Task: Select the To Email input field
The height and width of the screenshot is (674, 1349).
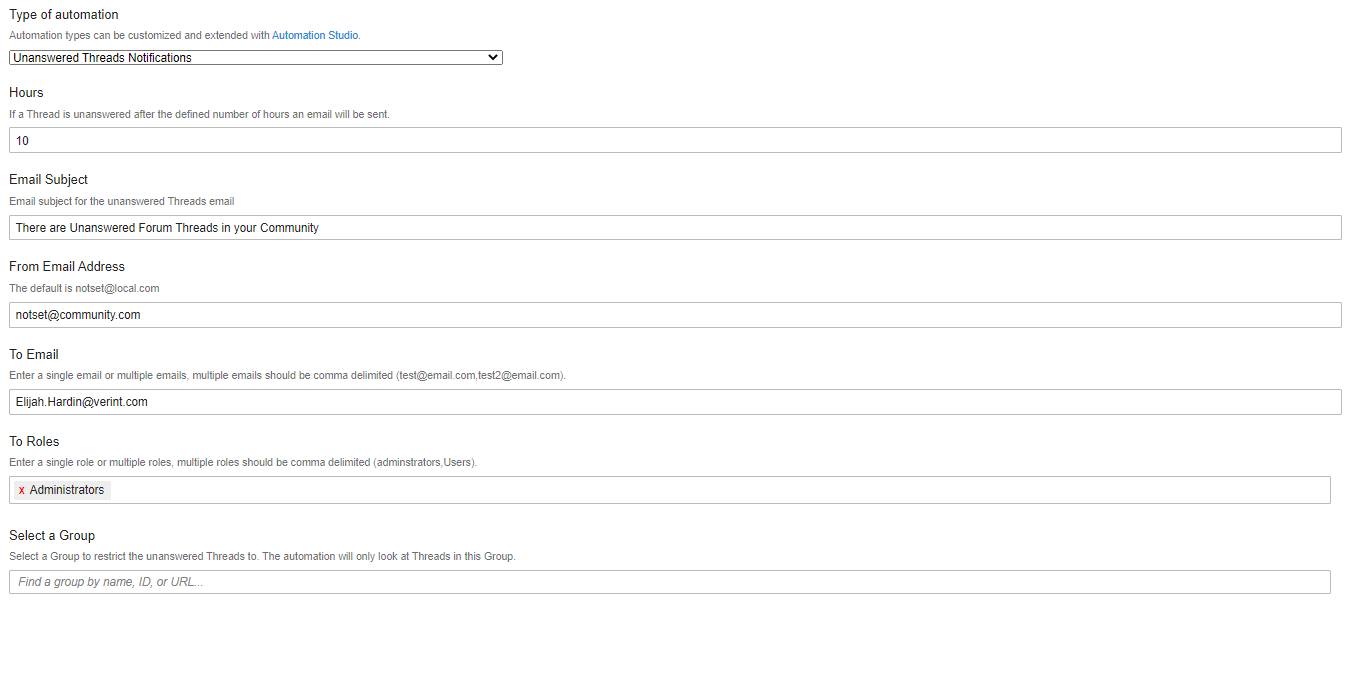Action: (x=675, y=402)
